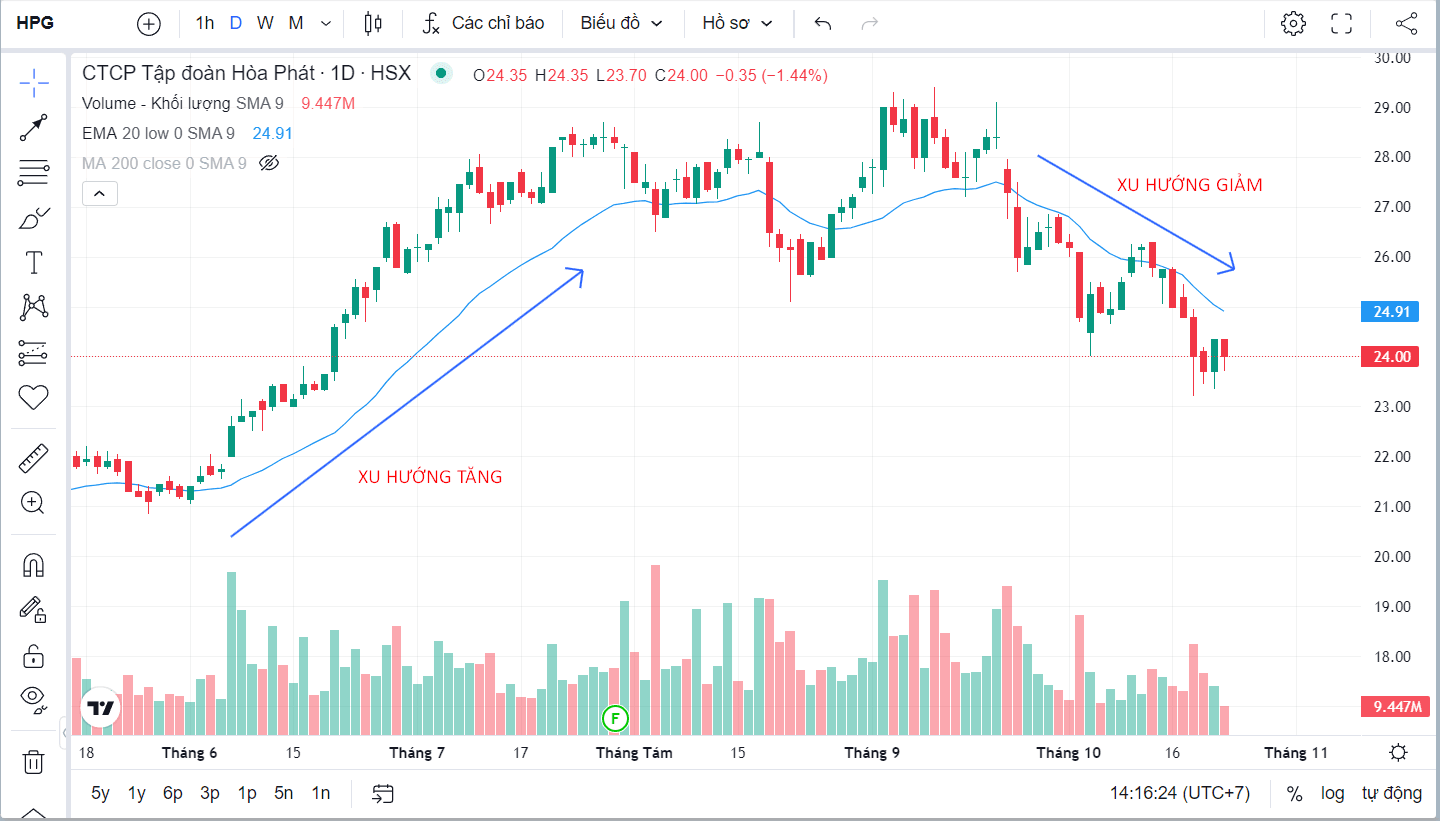Click the Volume - Khối lượng SMA 9 legend
The height and width of the screenshot is (821, 1440).
182,103
